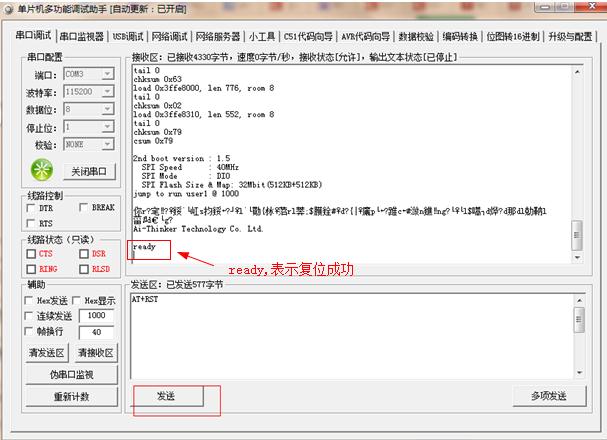
Task: Open the 串口调试 tab
Action: (33, 36)
